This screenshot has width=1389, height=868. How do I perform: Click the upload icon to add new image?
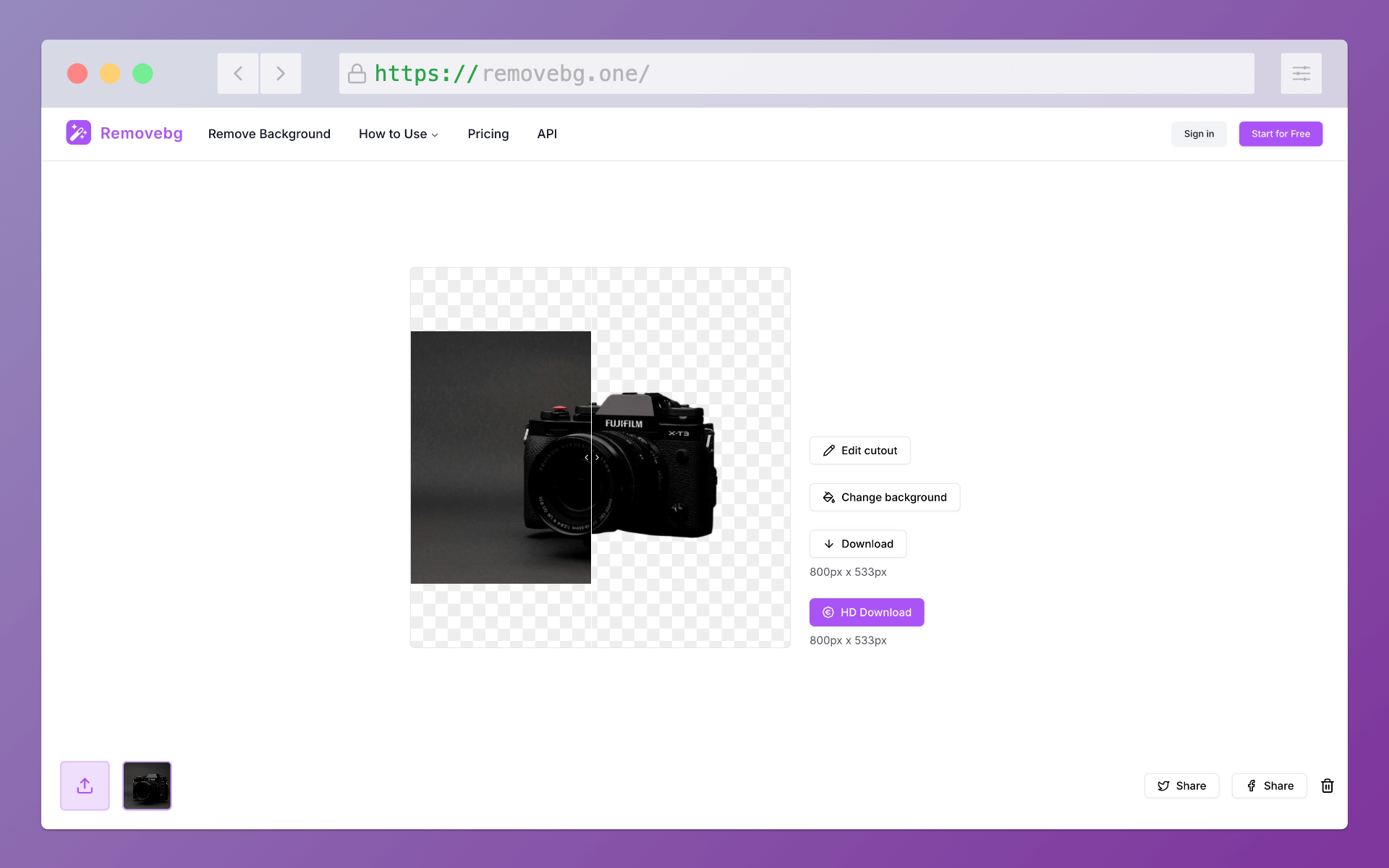click(85, 786)
